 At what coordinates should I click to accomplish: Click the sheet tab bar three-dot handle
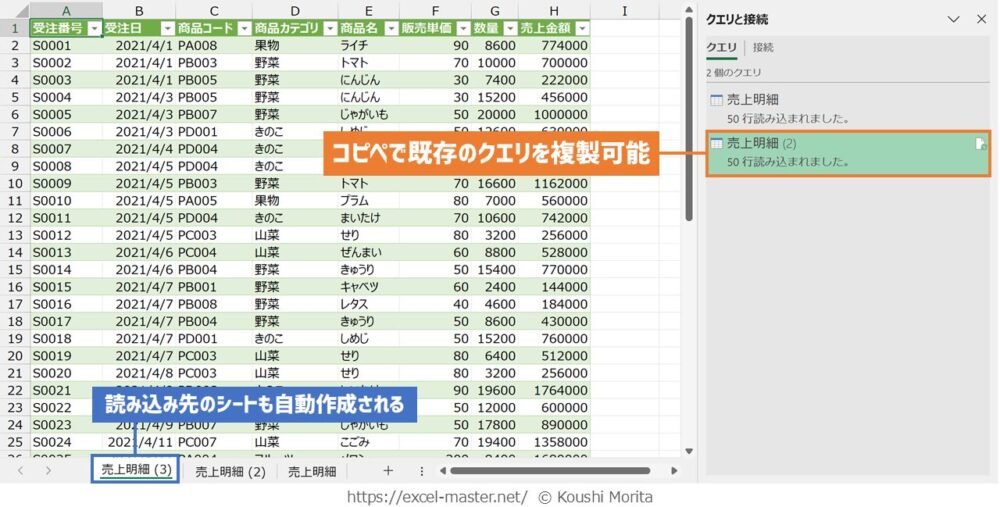(x=421, y=471)
